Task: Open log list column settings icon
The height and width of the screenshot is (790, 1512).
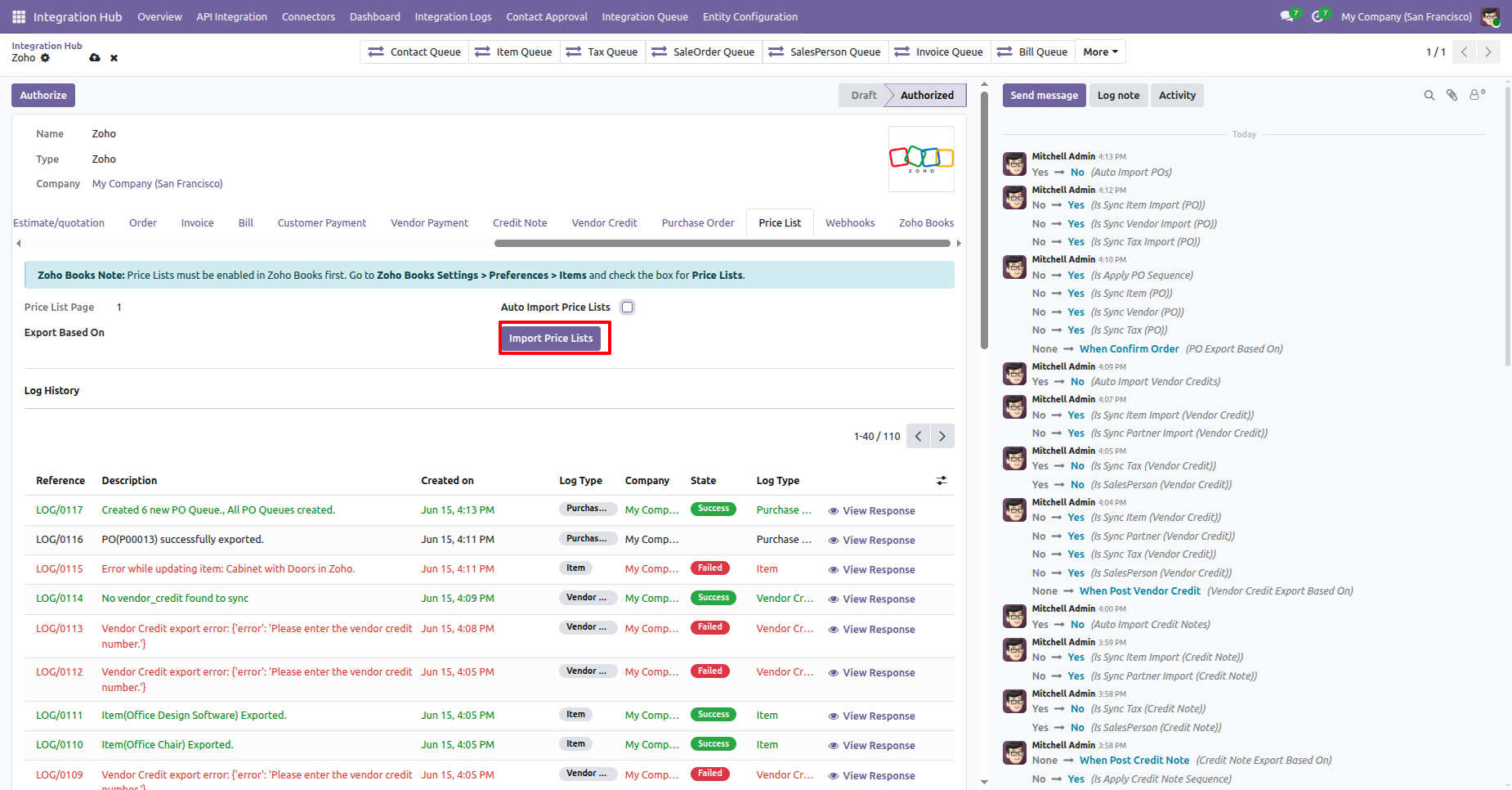Action: 942,481
